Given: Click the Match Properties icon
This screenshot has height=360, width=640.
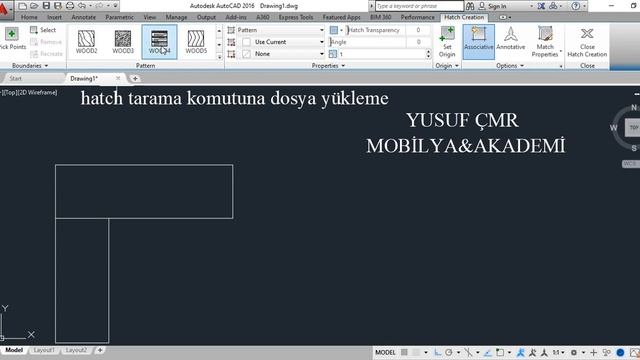Looking at the screenshot, I should (x=545, y=34).
